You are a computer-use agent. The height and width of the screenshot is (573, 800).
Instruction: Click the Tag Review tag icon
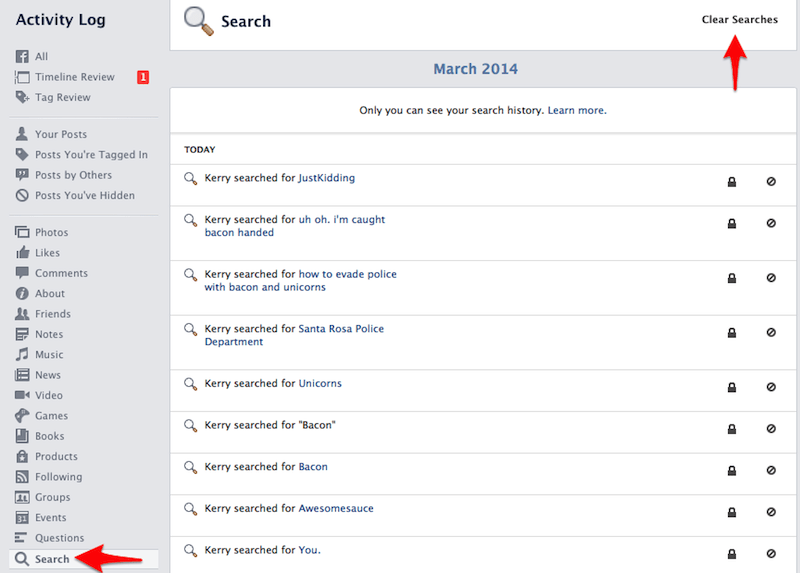22,97
